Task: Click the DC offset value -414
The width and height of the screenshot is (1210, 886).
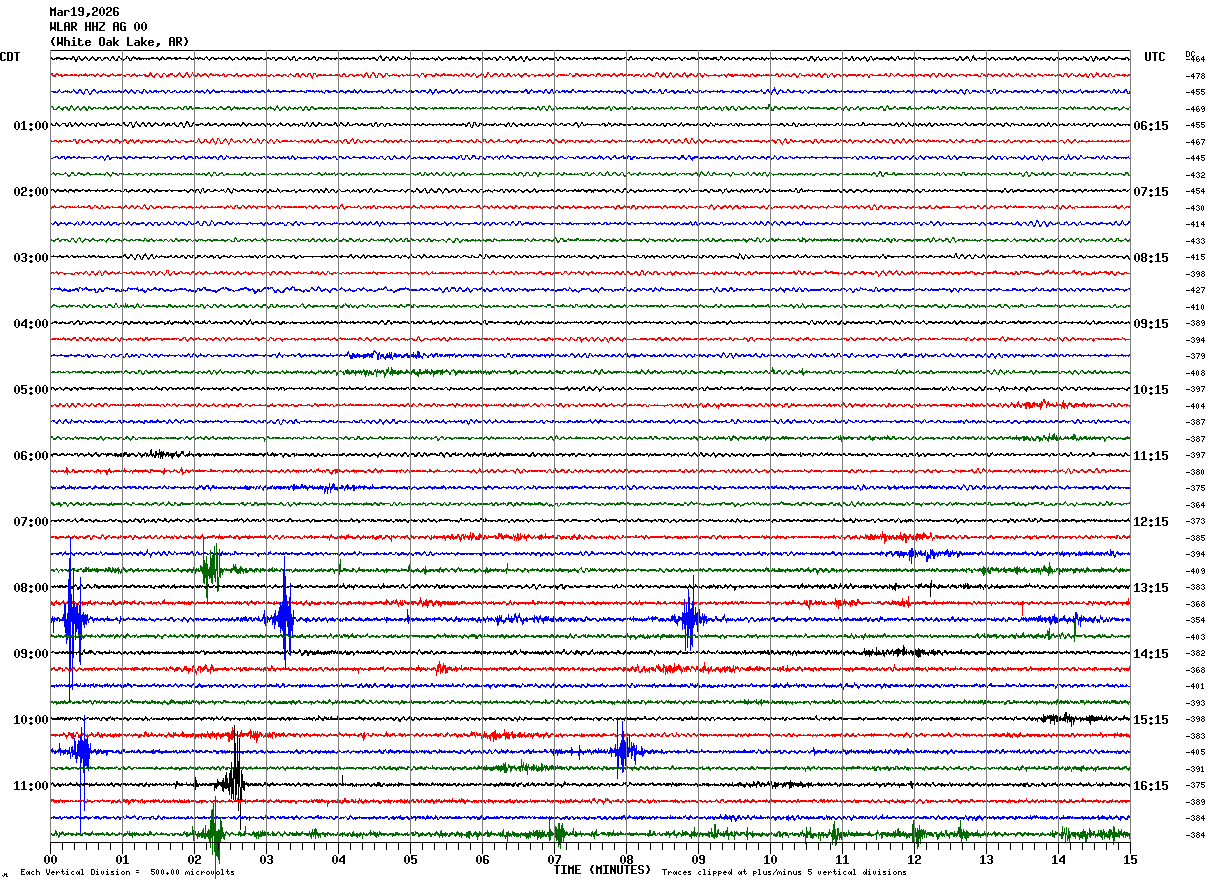Action: pyautogui.click(x=1195, y=224)
